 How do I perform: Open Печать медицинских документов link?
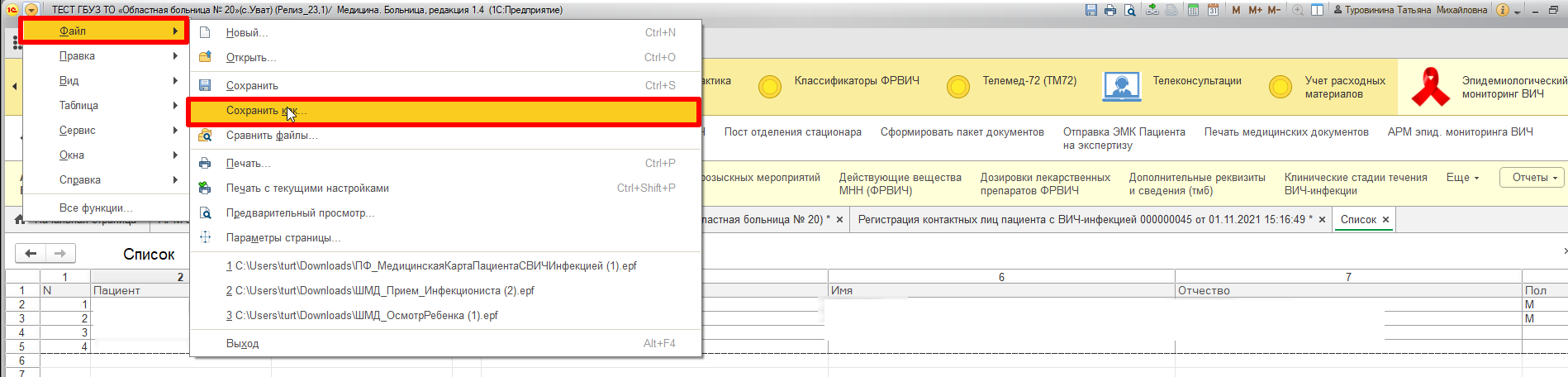1285,132
